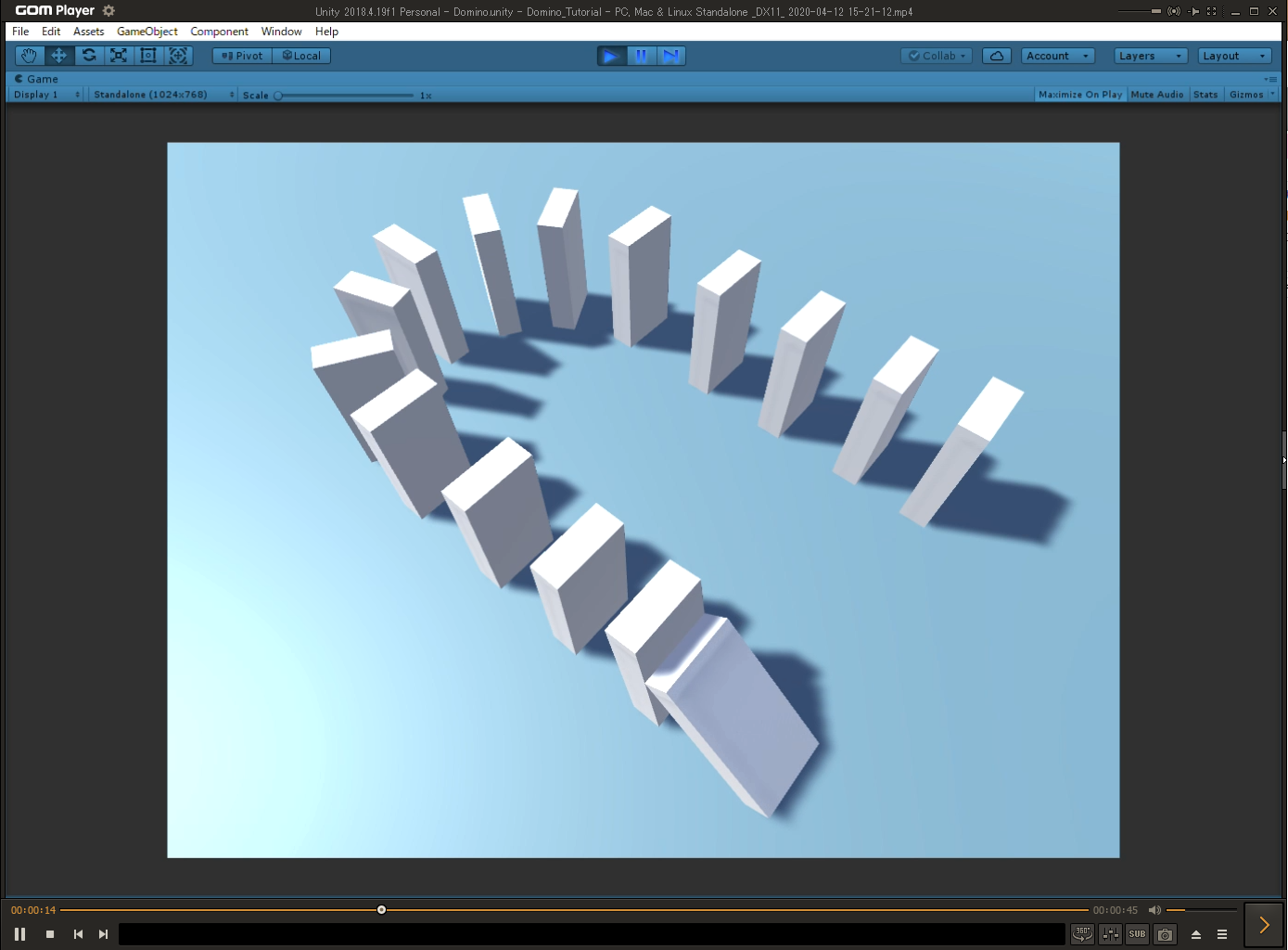Click the GOM video seek bar

tap(575, 910)
